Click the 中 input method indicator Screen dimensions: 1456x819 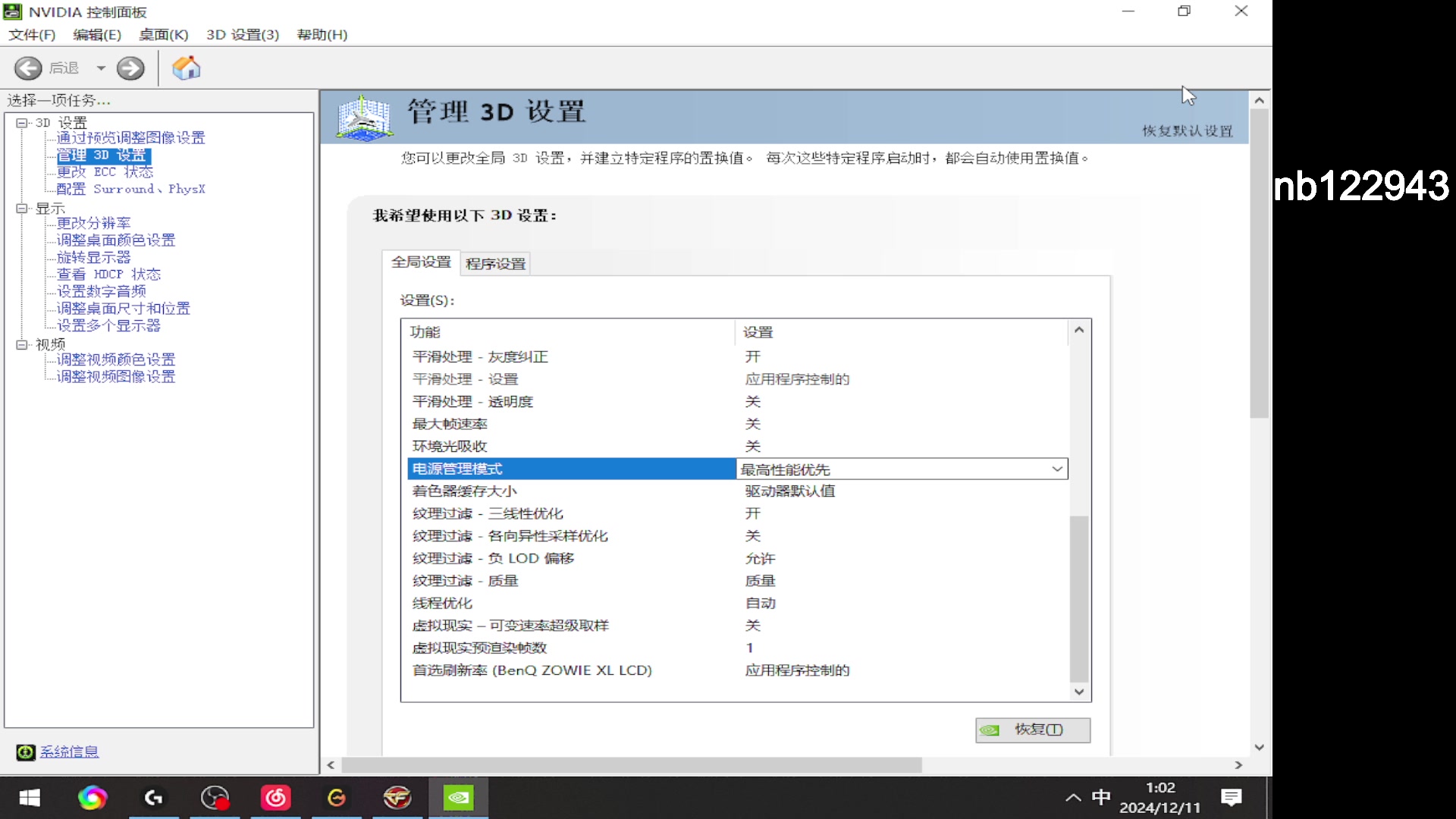click(x=1101, y=798)
